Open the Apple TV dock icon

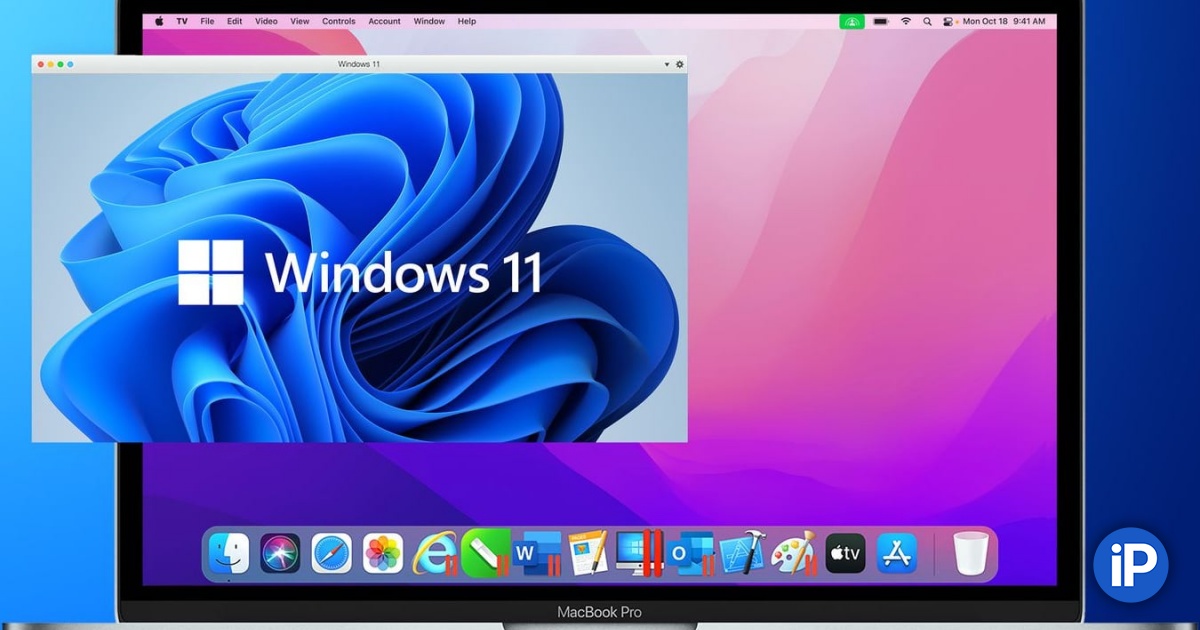point(845,553)
